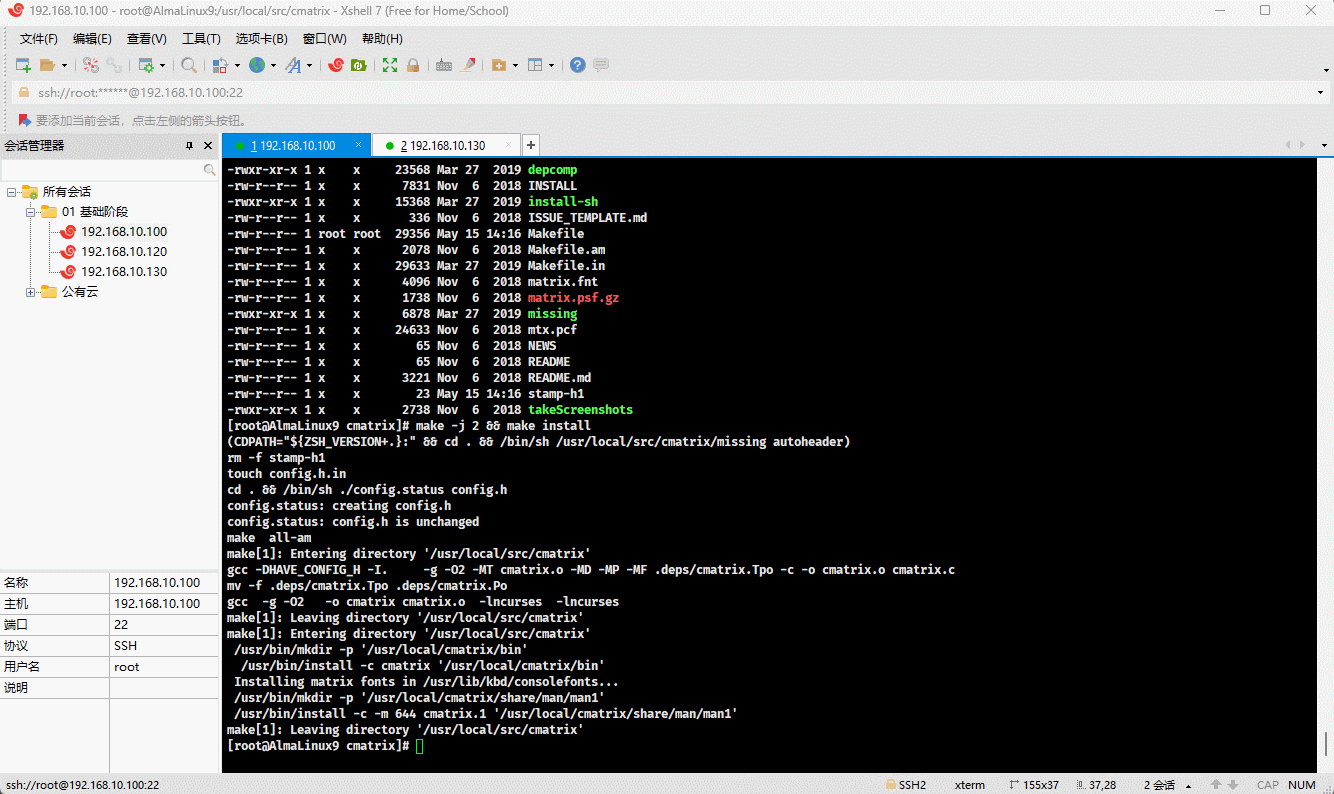Open the Find magnifier tool in toolbar

click(189, 65)
